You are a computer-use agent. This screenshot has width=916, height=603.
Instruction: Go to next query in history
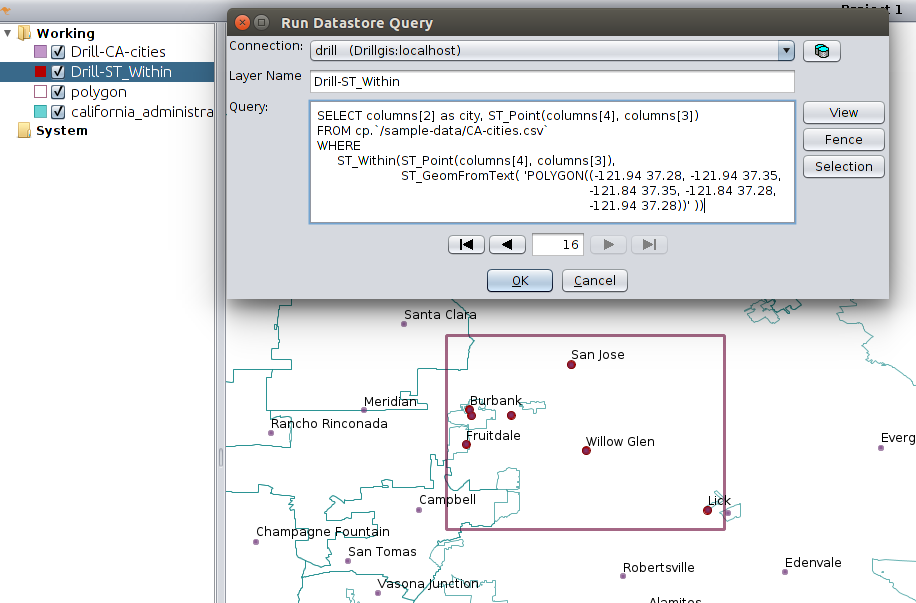608,244
